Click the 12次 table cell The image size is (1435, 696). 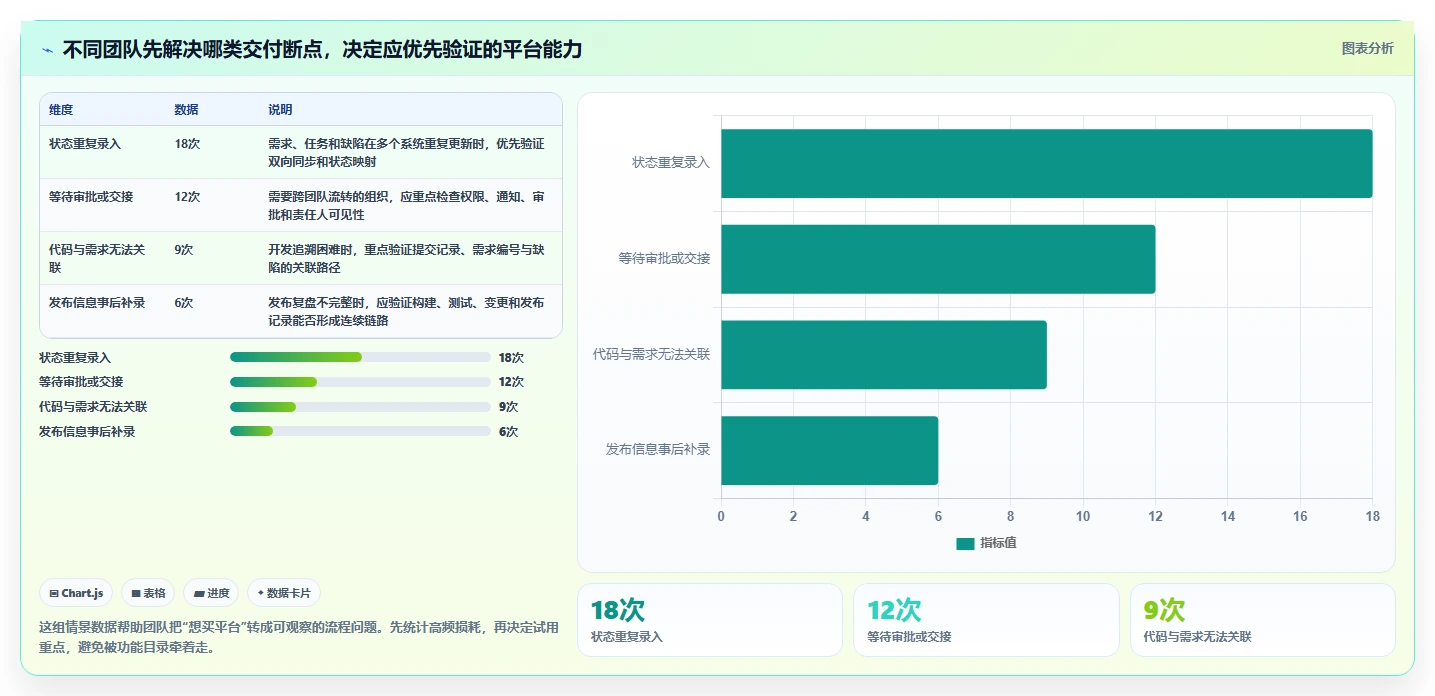pyautogui.click(x=187, y=197)
